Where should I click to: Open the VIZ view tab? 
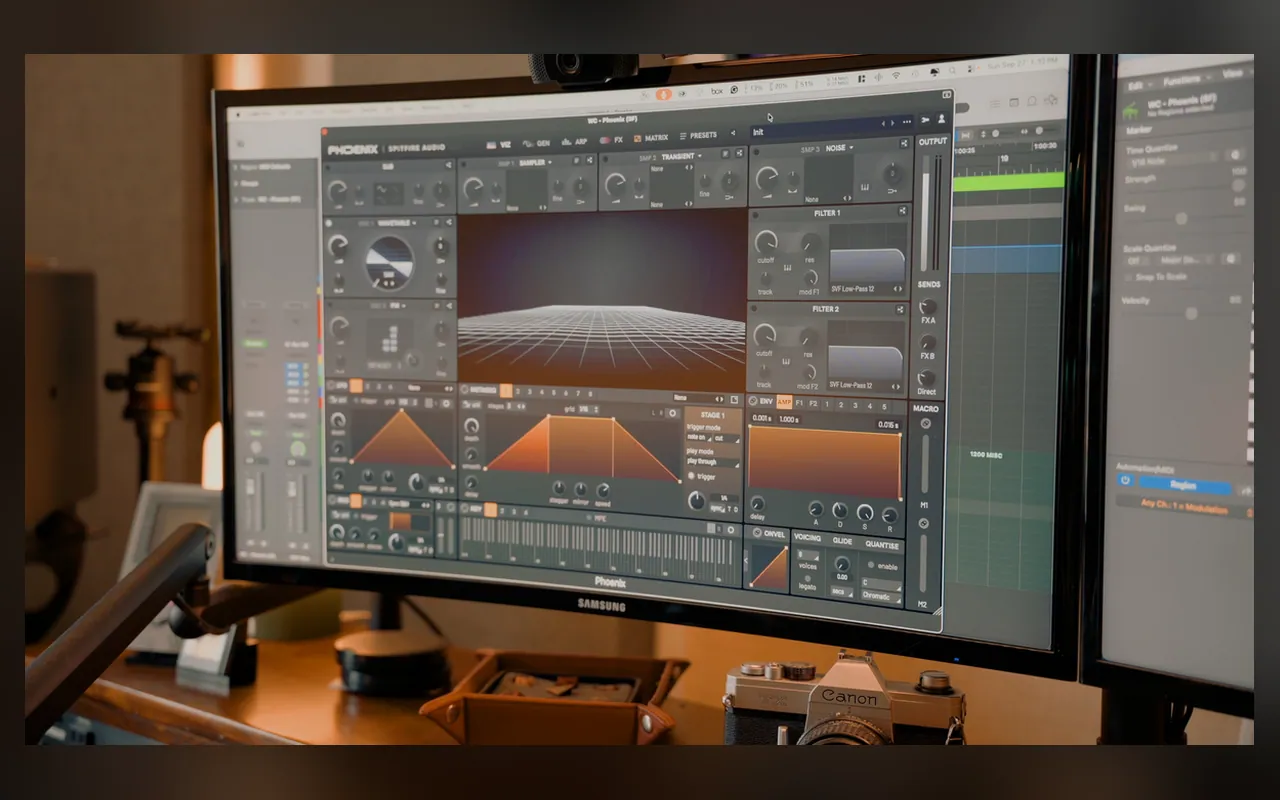tap(499, 143)
